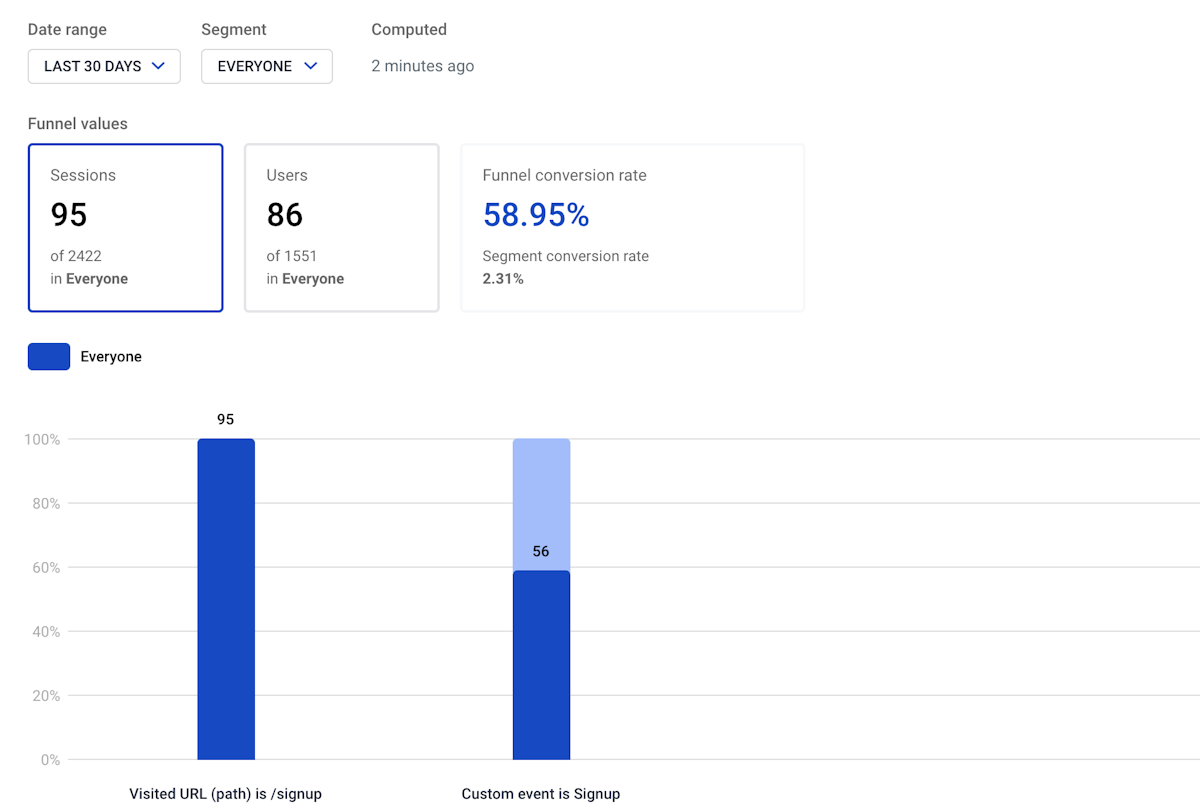
Task: Click the chevron arrow beside Last 30 Days
Action: 158,66
